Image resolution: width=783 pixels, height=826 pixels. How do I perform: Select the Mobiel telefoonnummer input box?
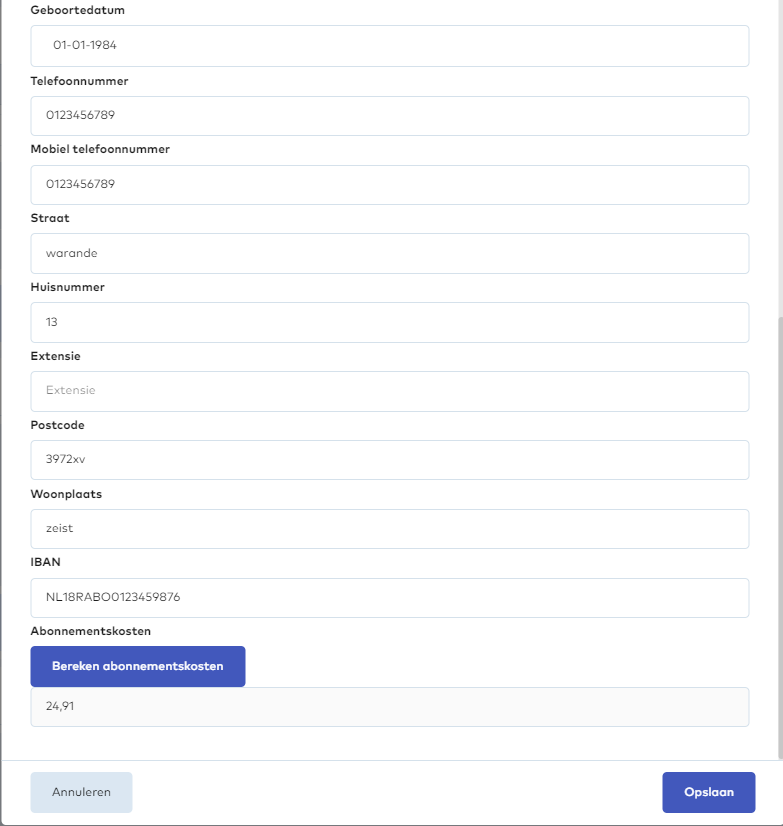pyautogui.click(x=389, y=184)
